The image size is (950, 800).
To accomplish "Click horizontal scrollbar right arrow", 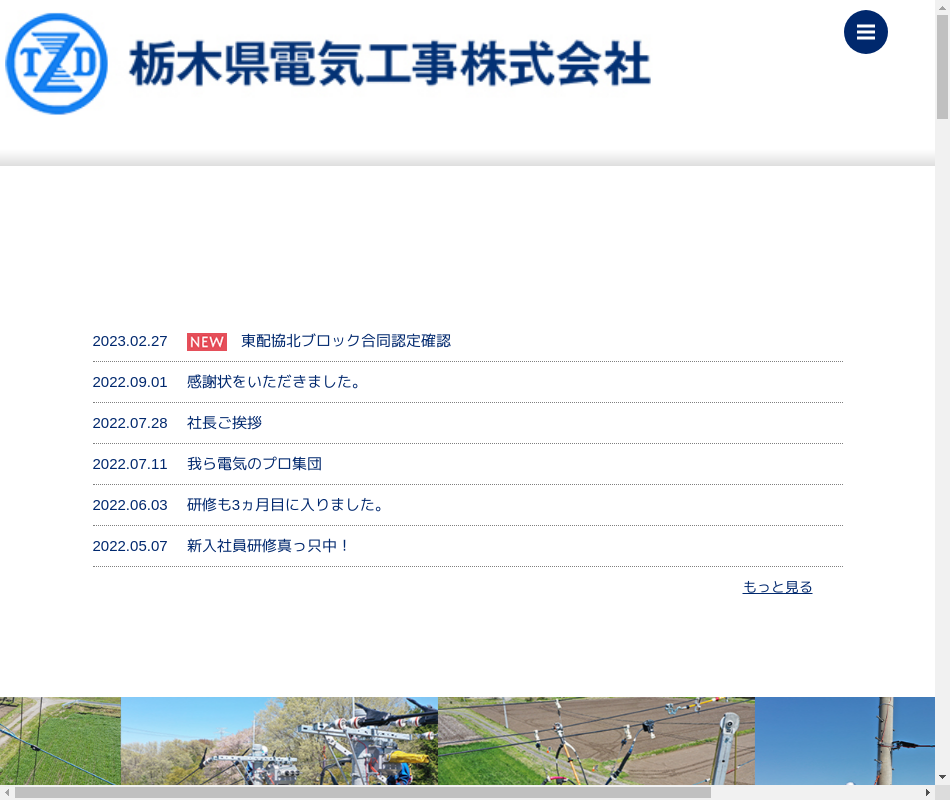I will click(x=927, y=792).
